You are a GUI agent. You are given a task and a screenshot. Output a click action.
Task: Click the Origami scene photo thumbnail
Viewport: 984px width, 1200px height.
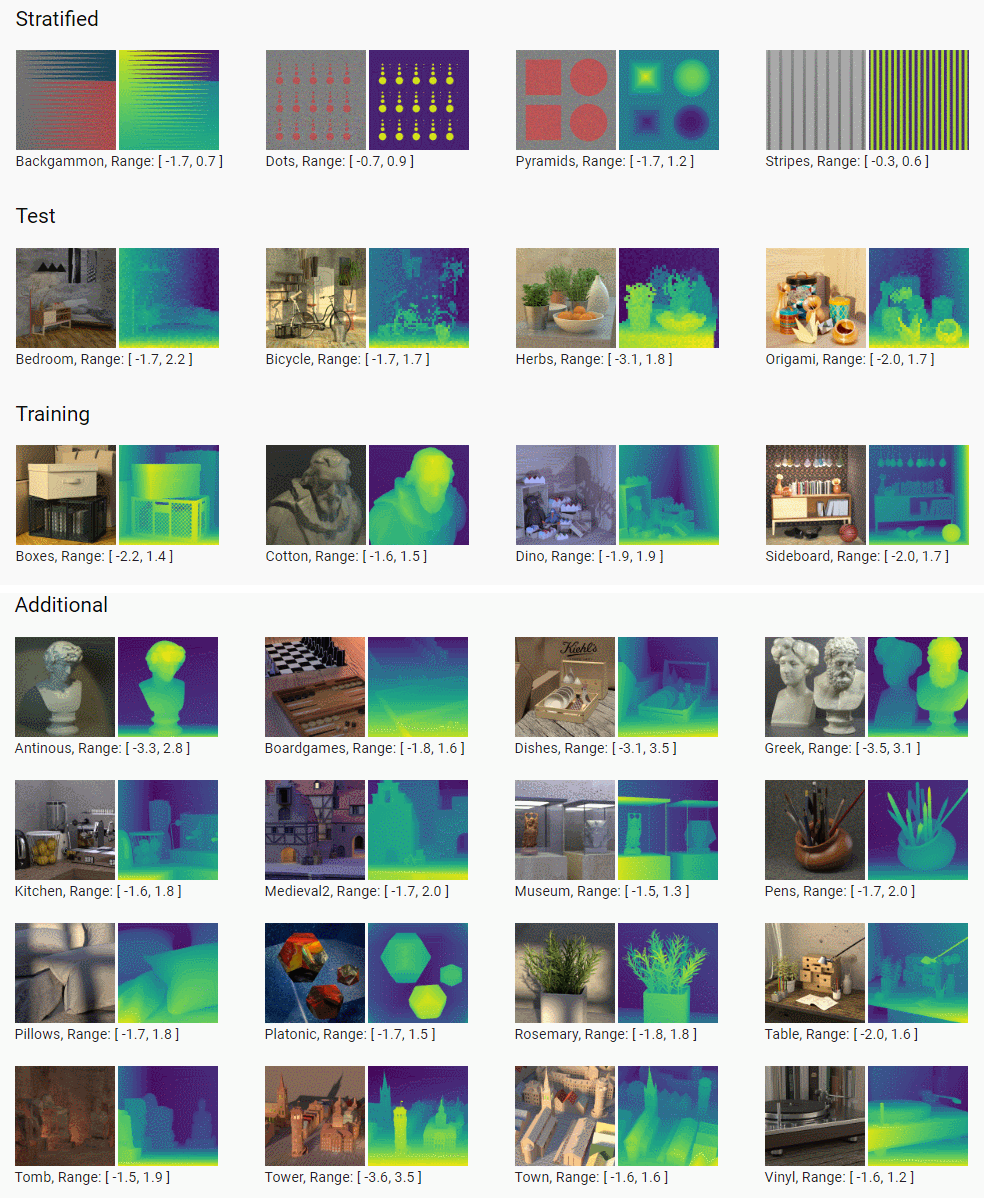816,298
